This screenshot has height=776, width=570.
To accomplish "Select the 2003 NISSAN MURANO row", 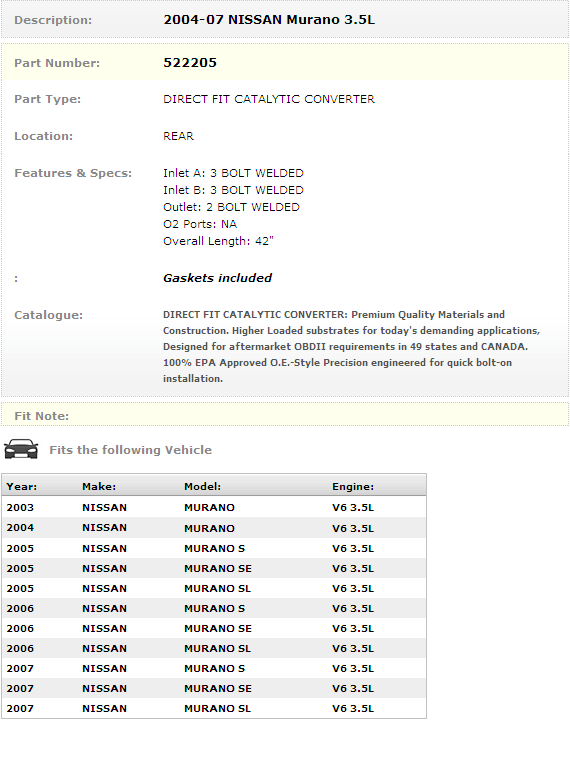I will click(214, 507).
